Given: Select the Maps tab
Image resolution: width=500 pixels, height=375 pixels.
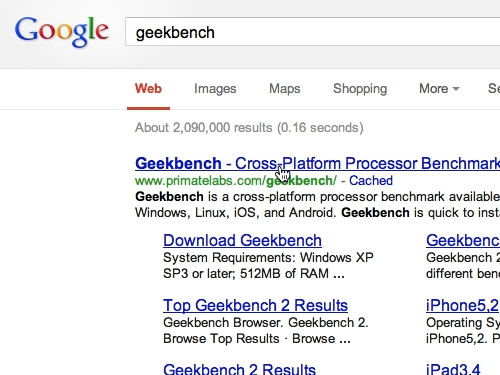Looking at the screenshot, I should (x=285, y=89).
